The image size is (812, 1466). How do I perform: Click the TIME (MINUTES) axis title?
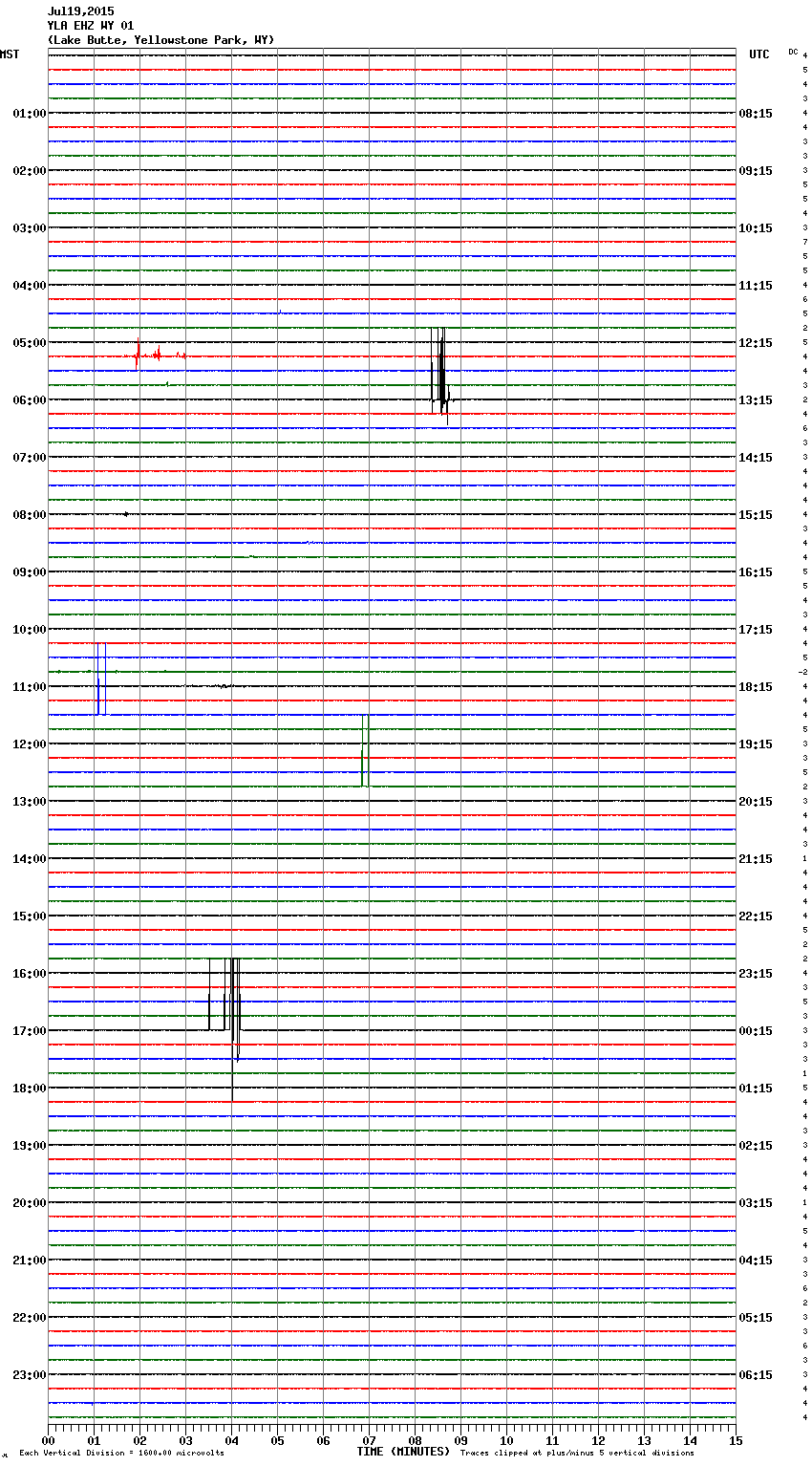tap(403, 1452)
